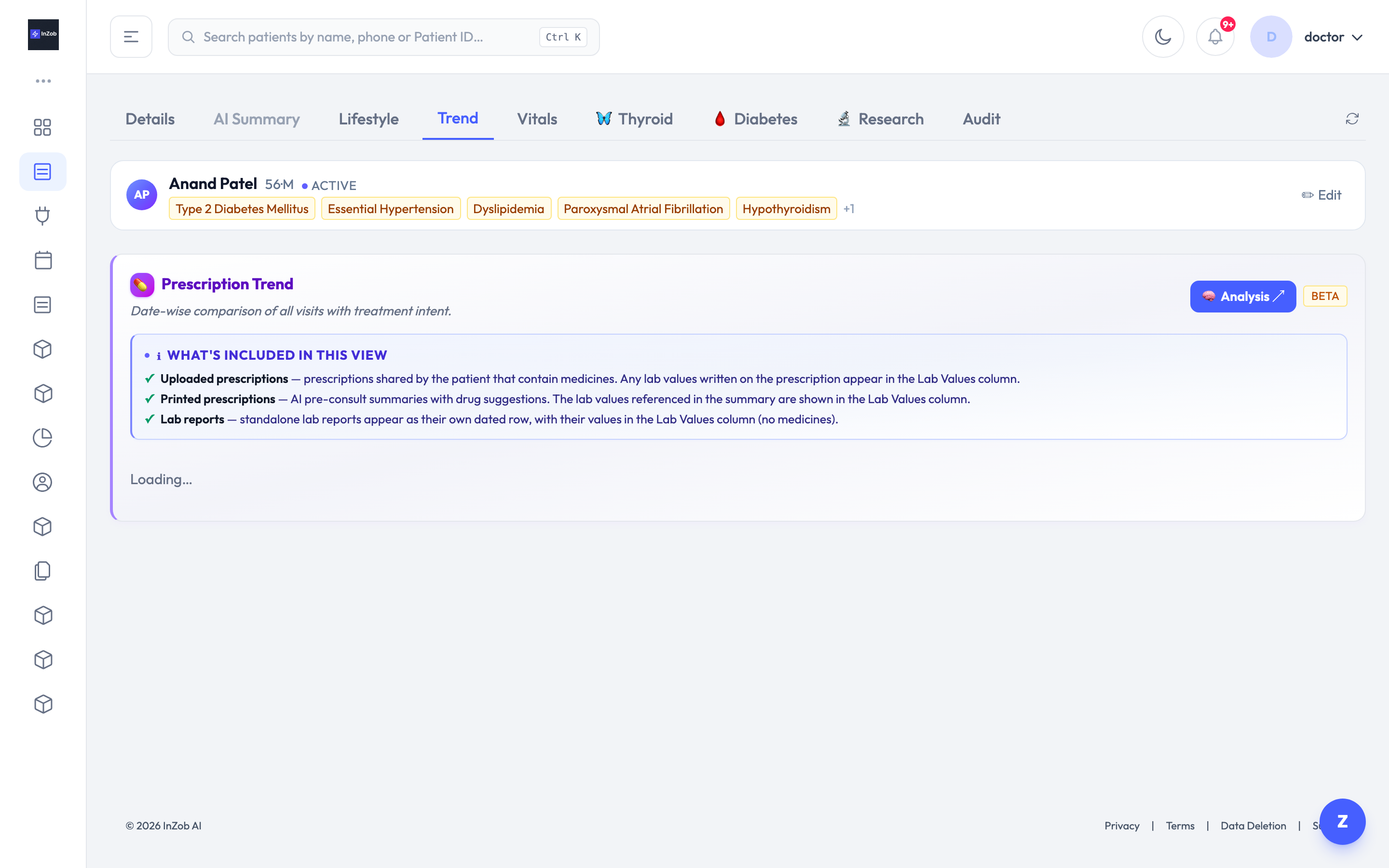This screenshot has height=868, width=1389.
Task: Open the Privacy footer link
Action: coord(1121,826)
